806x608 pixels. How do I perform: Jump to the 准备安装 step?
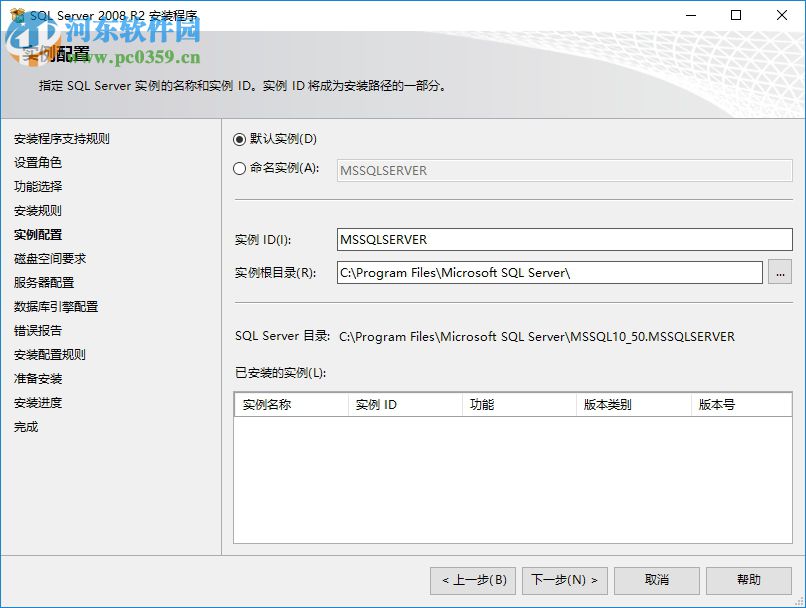38,378
